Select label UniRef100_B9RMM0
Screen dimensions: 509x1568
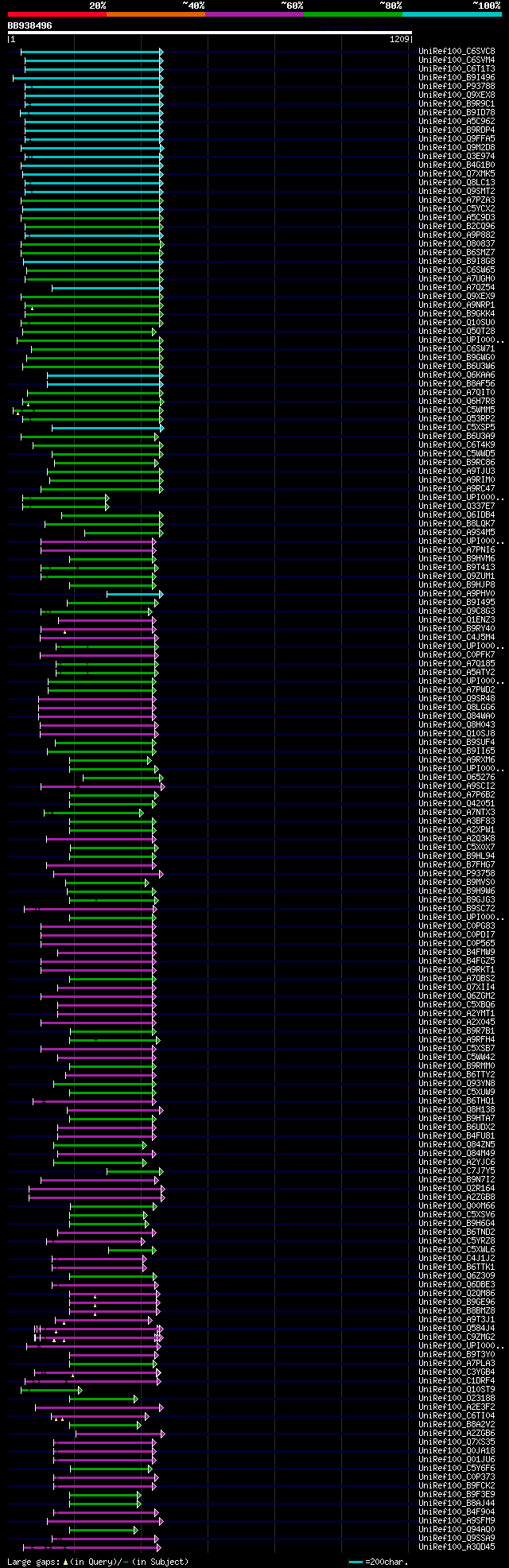(457, 1065)
